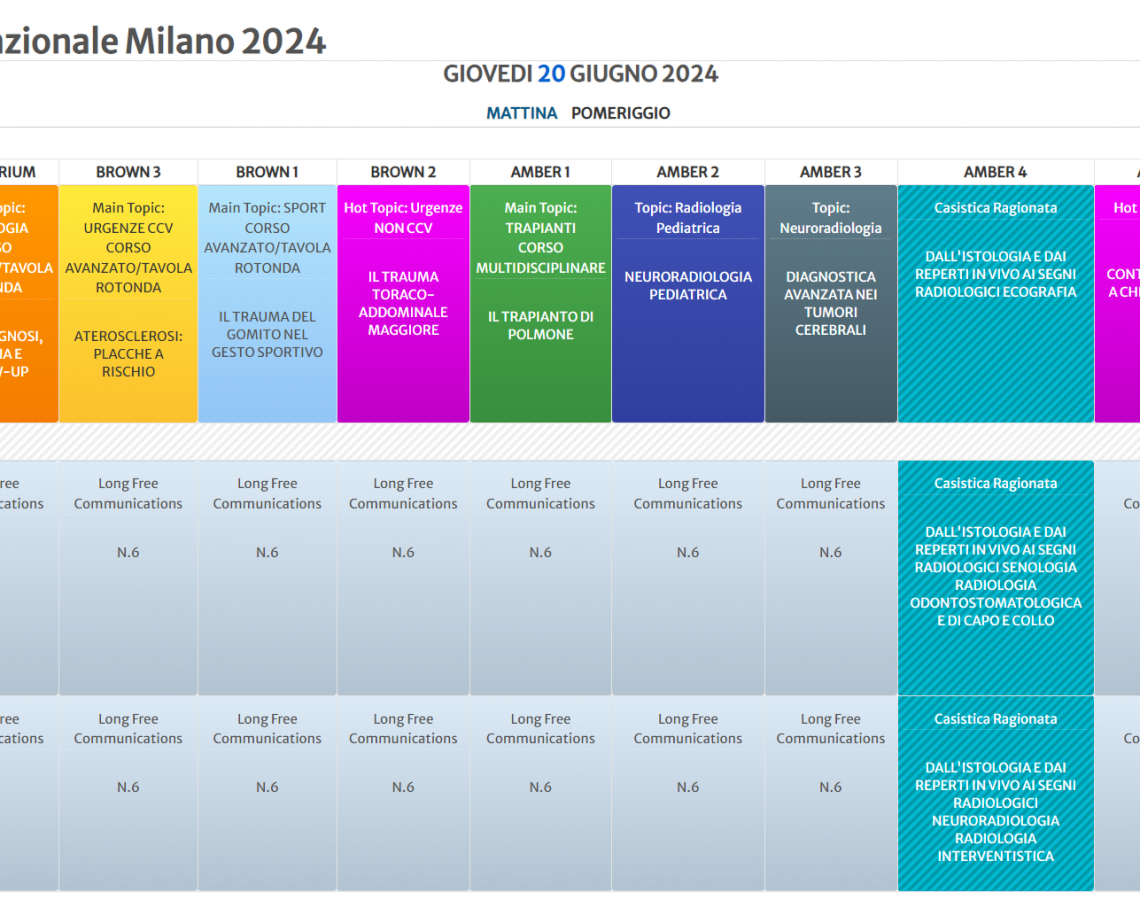
Task: Open the SPORT session on trauma del gomito
Action: point(267,303)
